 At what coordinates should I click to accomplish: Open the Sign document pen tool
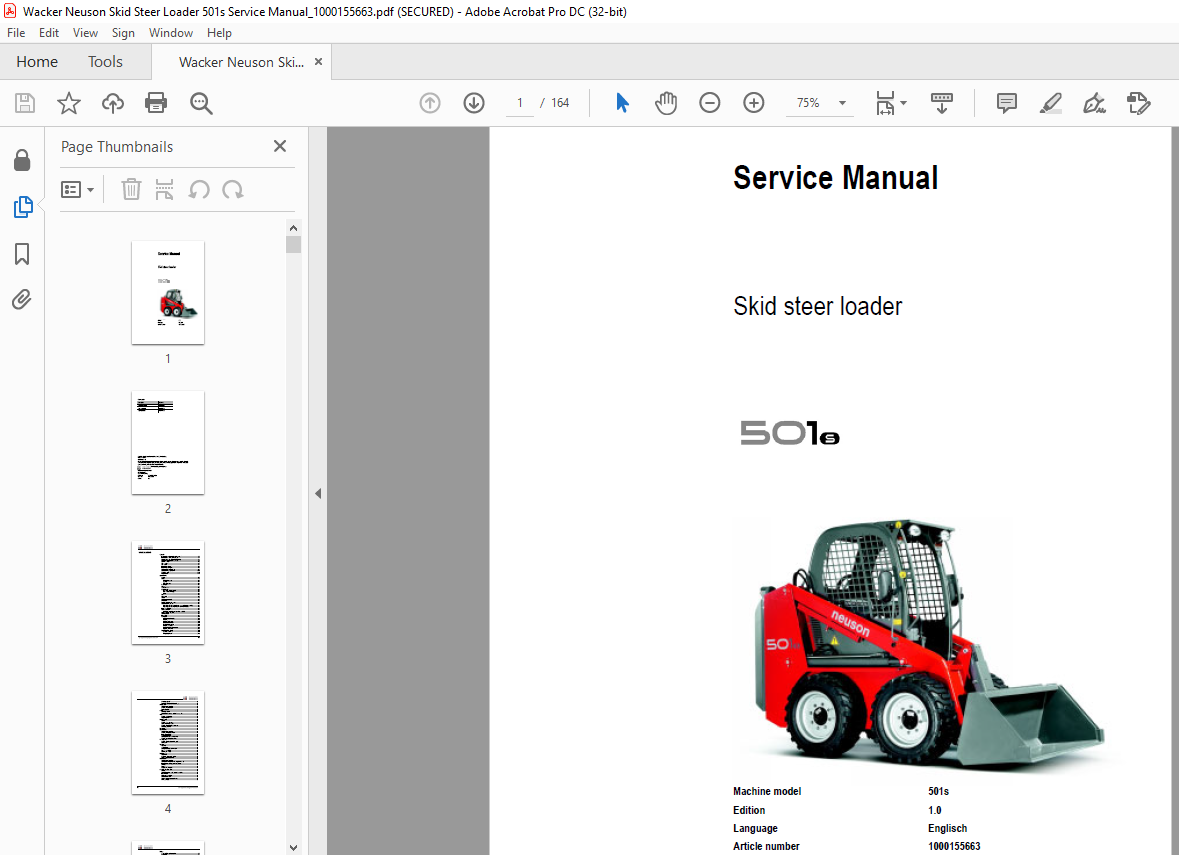pos(1094,103)
